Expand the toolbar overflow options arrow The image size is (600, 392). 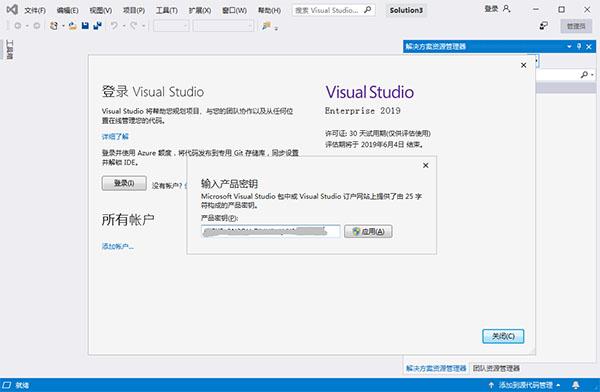click(276, 28)
